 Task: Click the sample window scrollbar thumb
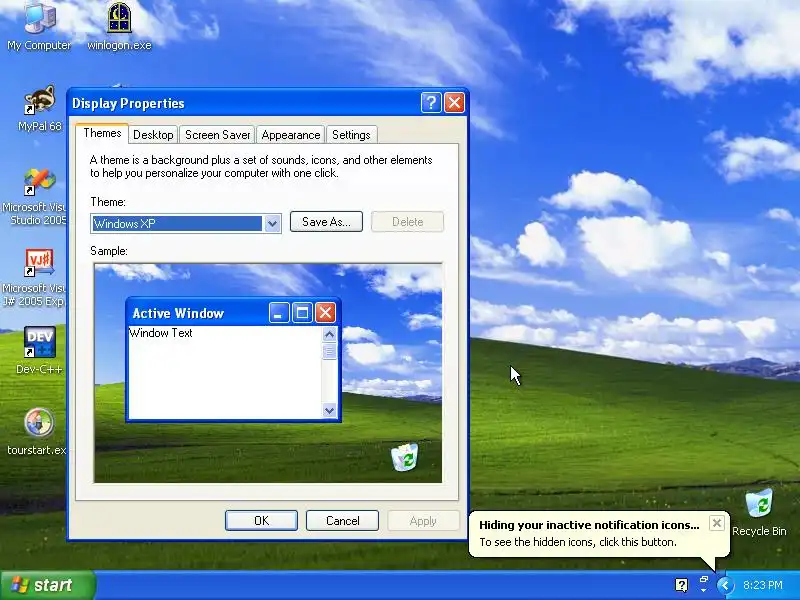(x=330, y=352)
